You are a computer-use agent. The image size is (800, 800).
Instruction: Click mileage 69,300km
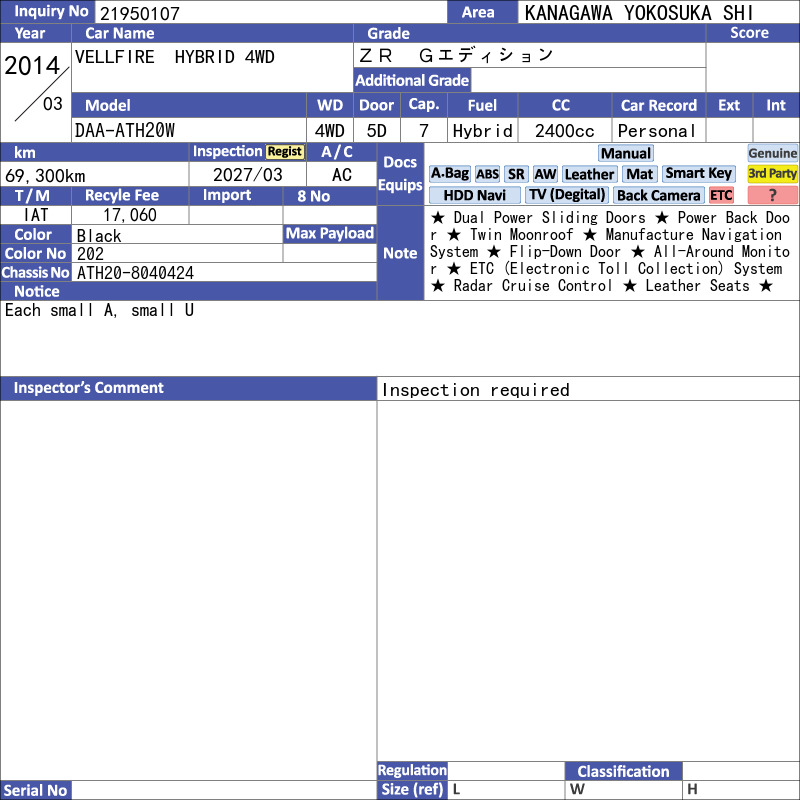tap(45, 176)
